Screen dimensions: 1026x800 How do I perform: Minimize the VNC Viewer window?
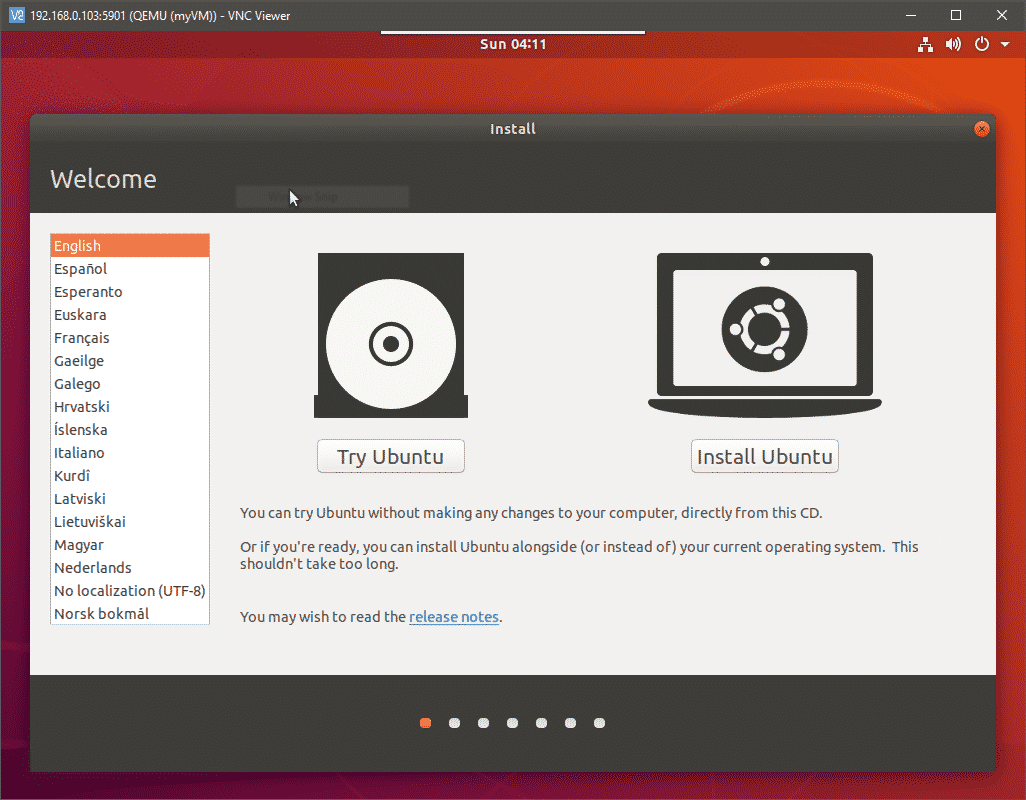tap(911, 15)
